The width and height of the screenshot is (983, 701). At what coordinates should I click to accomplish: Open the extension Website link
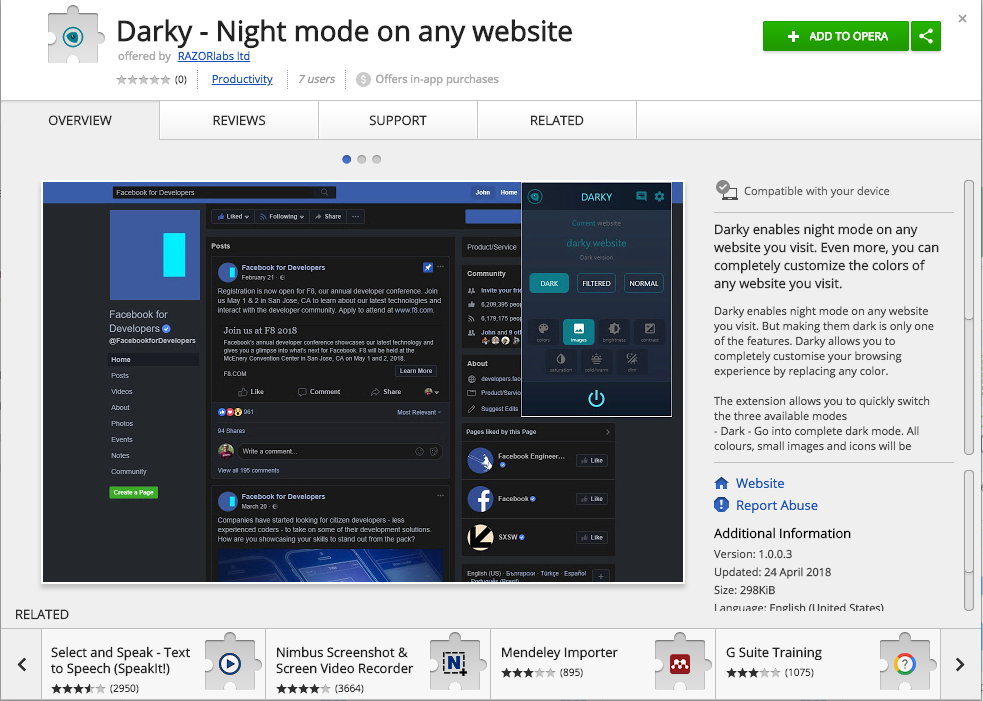760,483
